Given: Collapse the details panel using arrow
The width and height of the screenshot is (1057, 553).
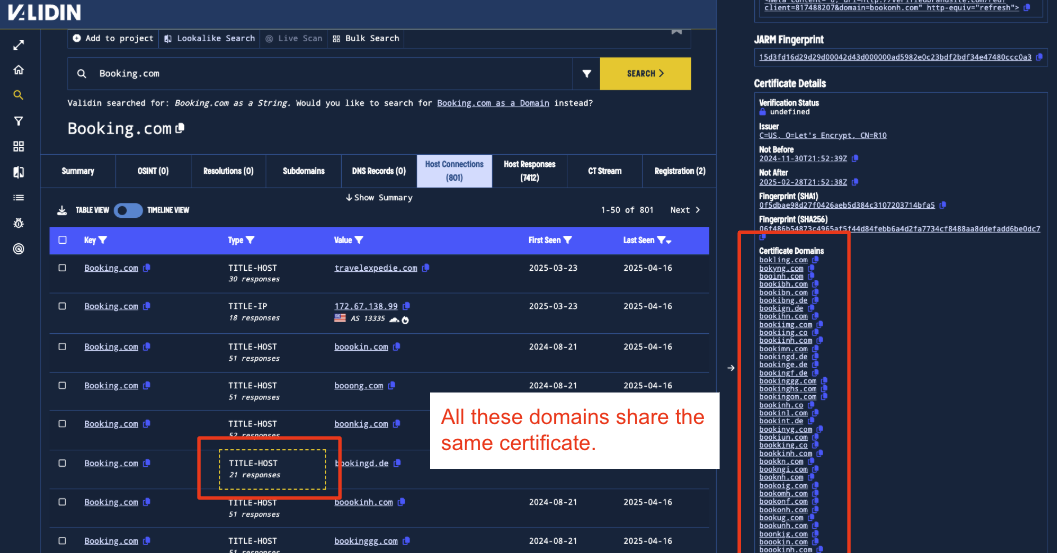Looking at the screenshot, I should click(731, 368).
